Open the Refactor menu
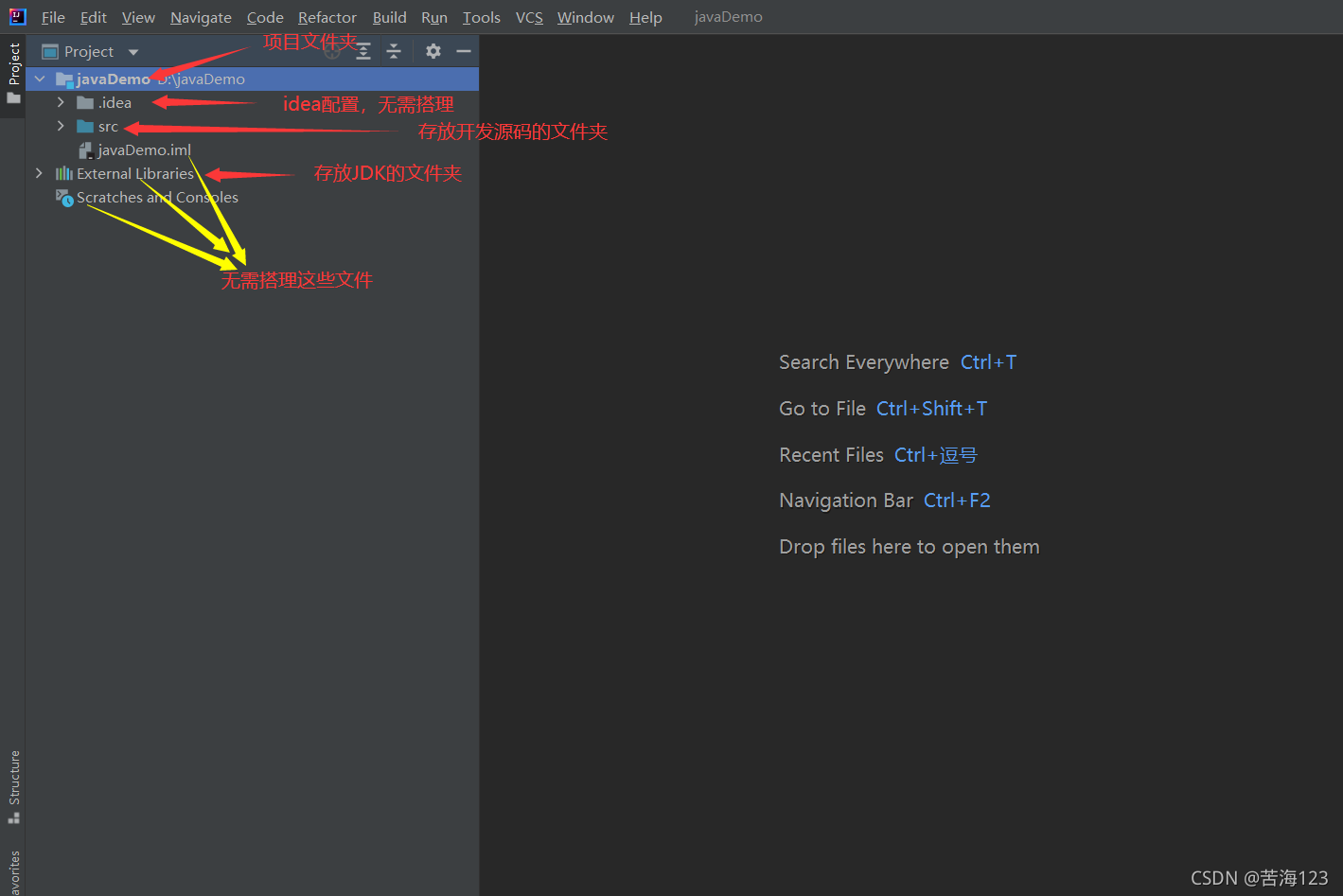This screenshot has width=1343, height=896. (x=327, y=17)
